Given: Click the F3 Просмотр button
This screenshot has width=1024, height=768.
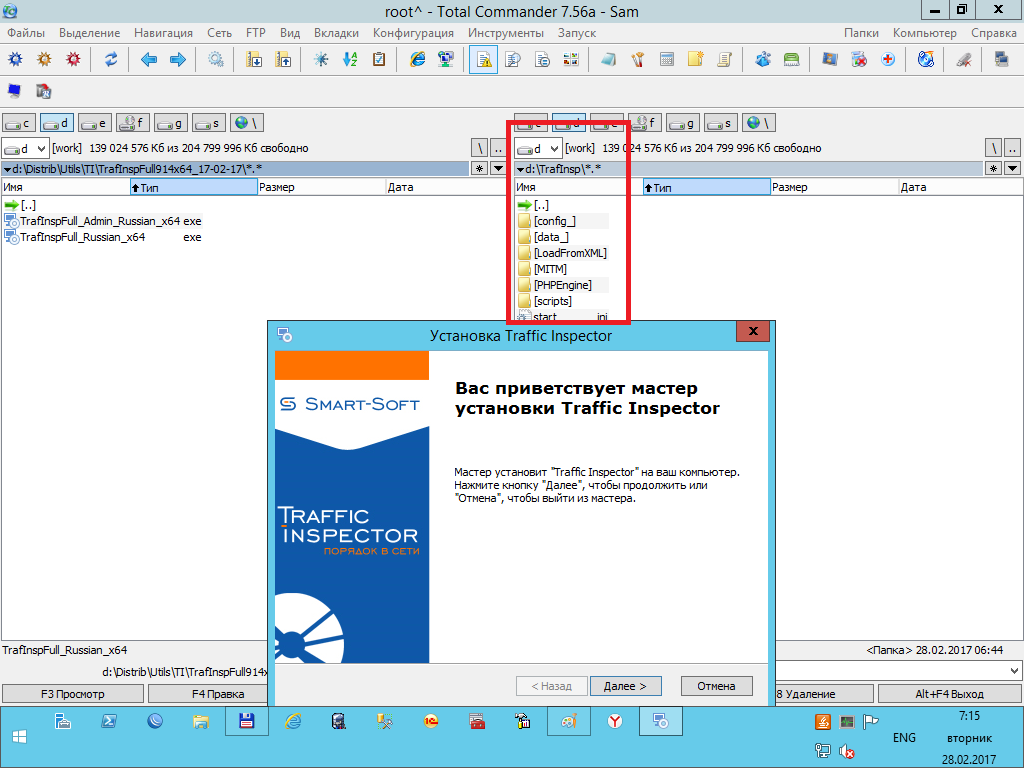Looking at the screenshot, I should point(72,694).
